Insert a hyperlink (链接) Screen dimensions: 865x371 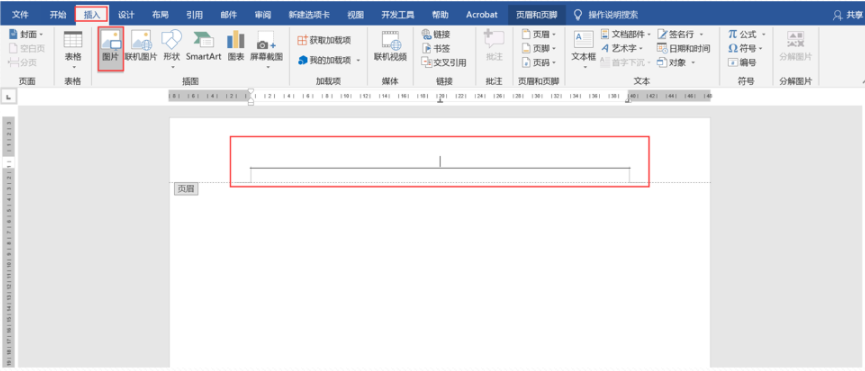[436, 34]
